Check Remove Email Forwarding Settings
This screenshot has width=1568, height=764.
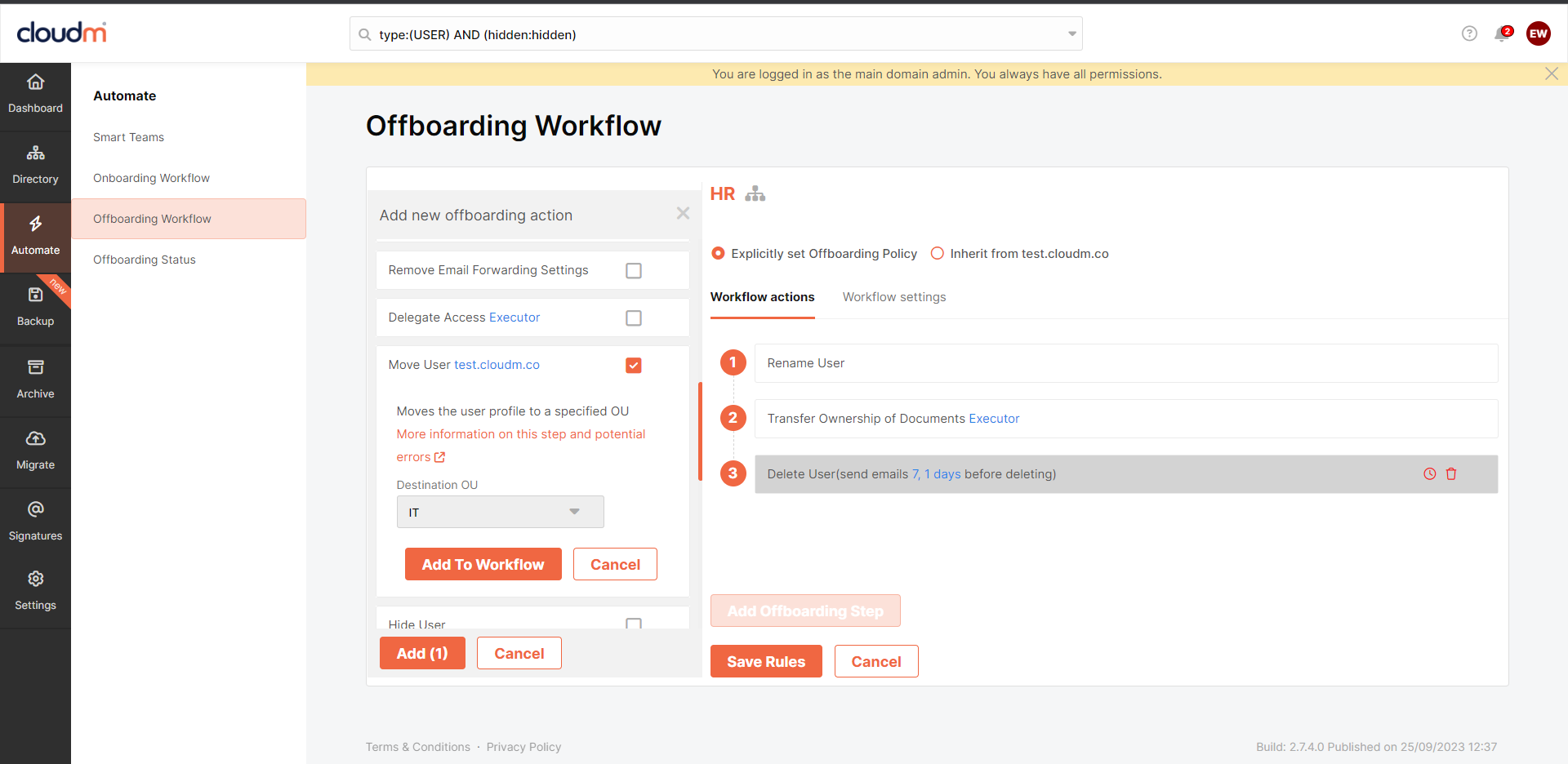[x=634, y=270]
